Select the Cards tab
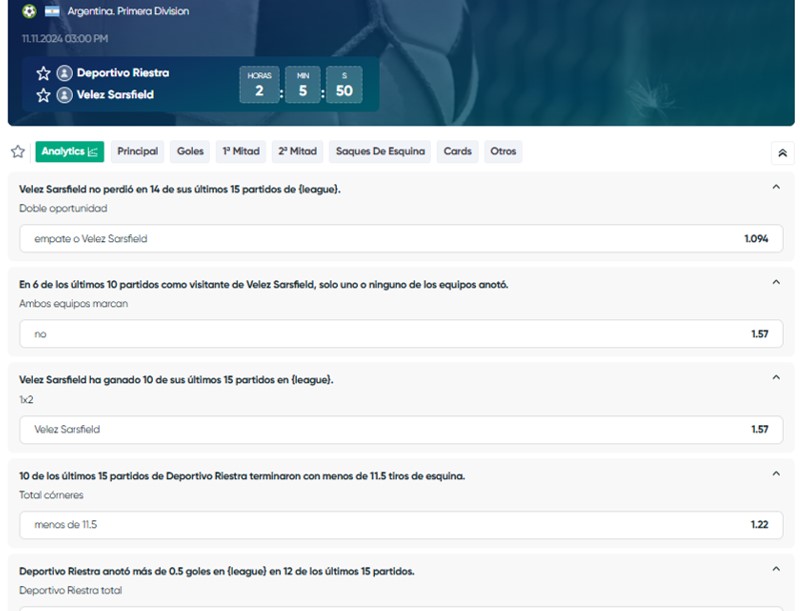The height and width of the screenshot is (611, 800). [457, 151]
